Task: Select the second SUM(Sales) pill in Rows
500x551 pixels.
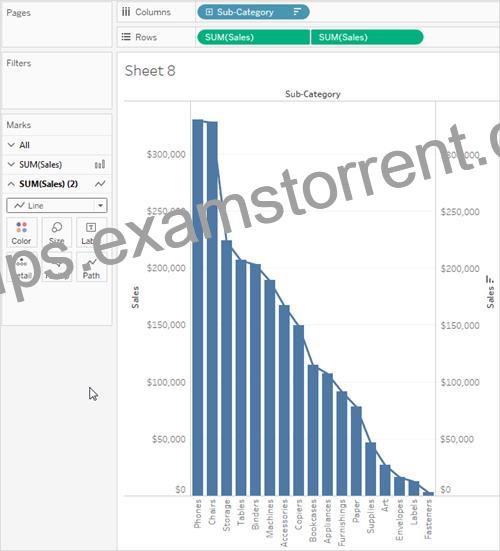Action: (367, 37)
